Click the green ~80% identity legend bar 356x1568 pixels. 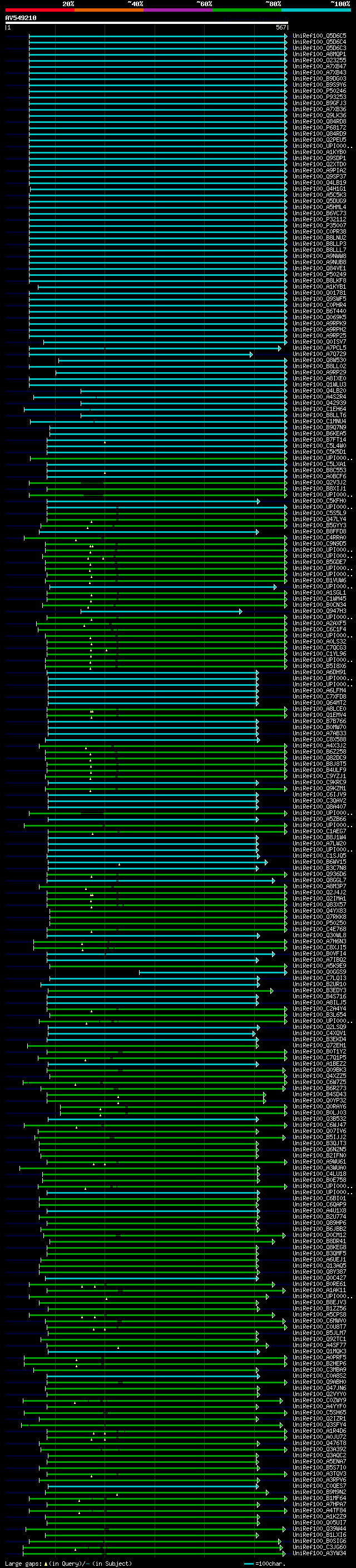click(x=247, y=10)
